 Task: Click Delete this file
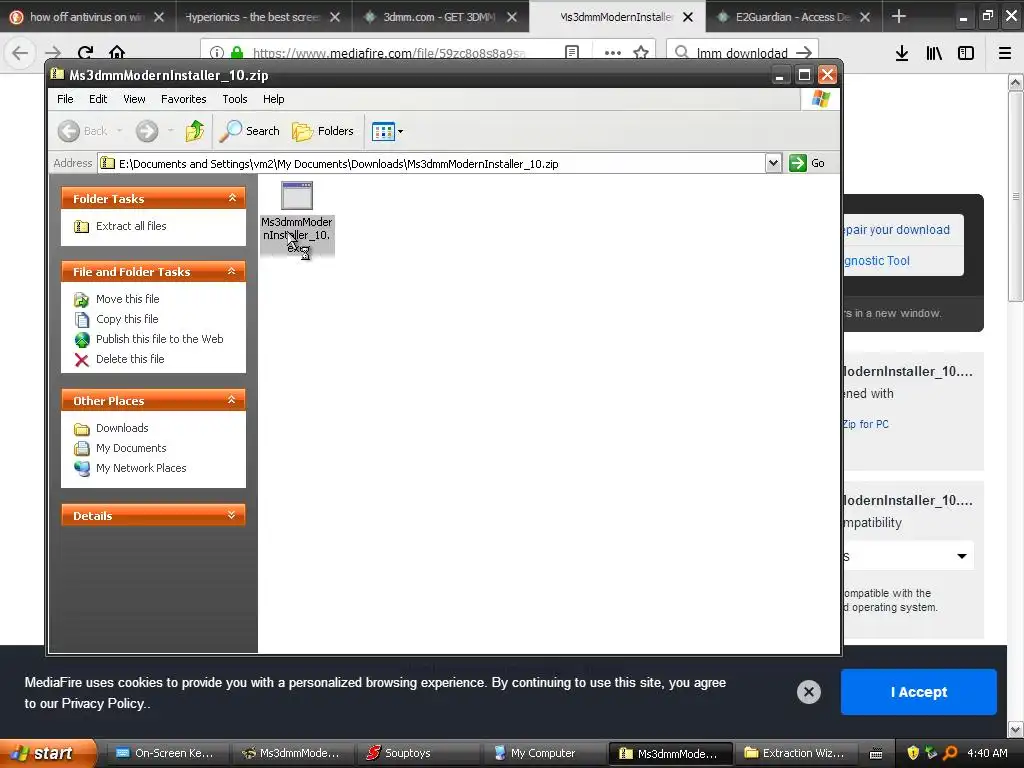[130, 359]
